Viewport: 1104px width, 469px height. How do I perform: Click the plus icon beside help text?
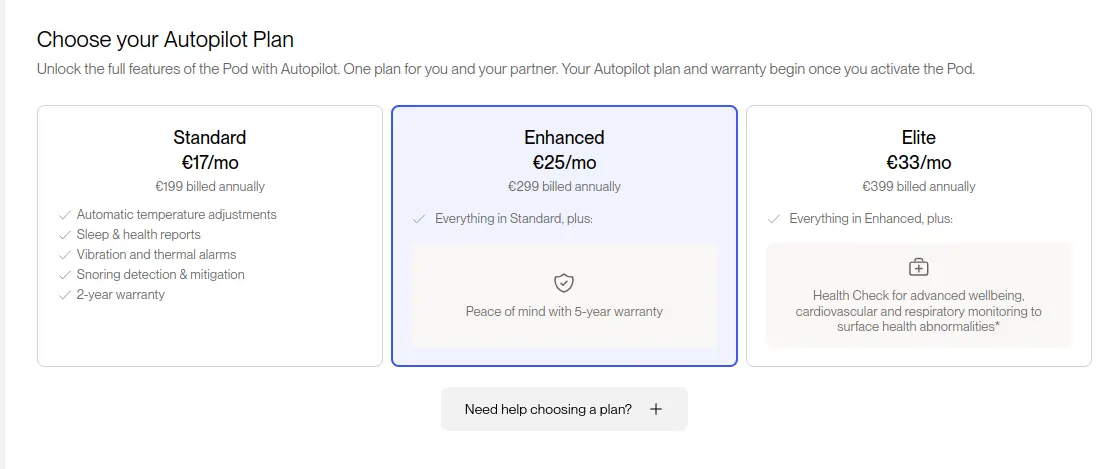[656, 409]
